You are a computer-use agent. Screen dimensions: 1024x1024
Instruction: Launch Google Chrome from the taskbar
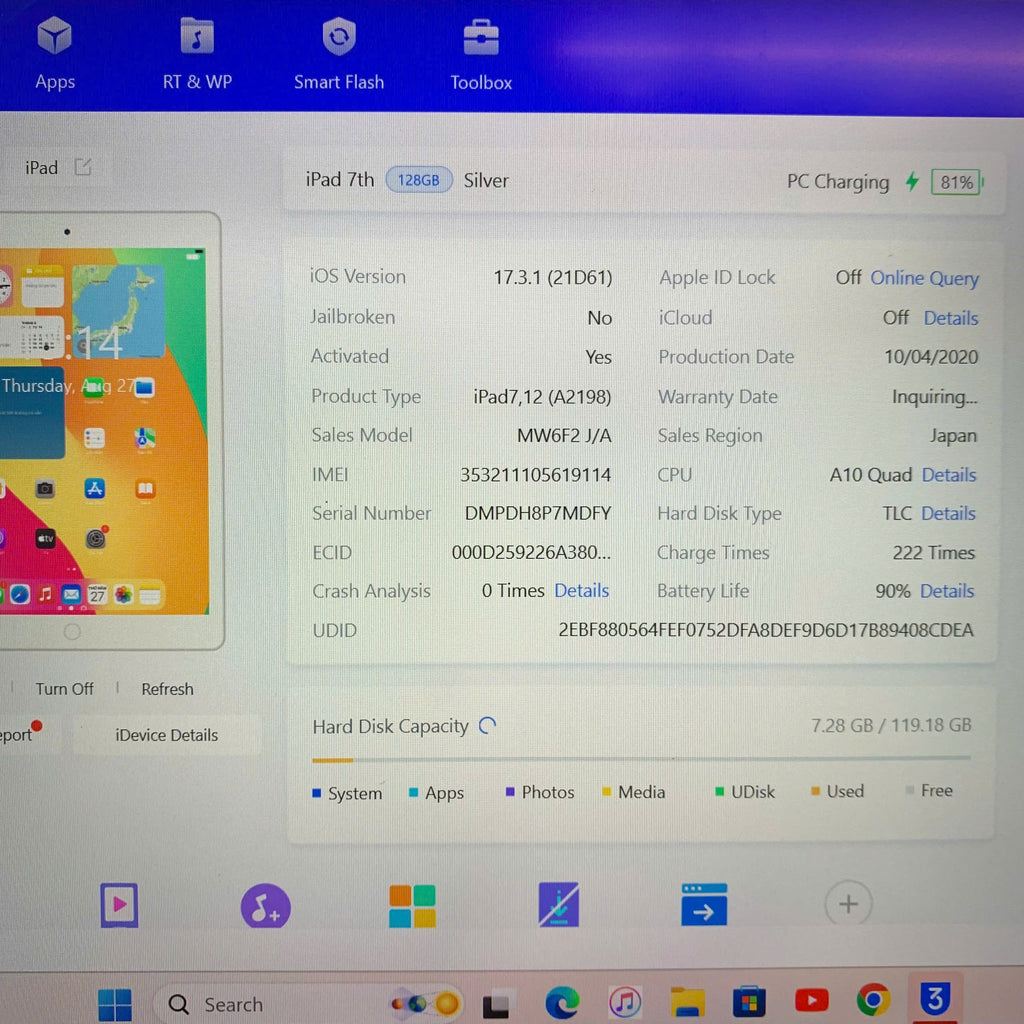coord(874,1000)
